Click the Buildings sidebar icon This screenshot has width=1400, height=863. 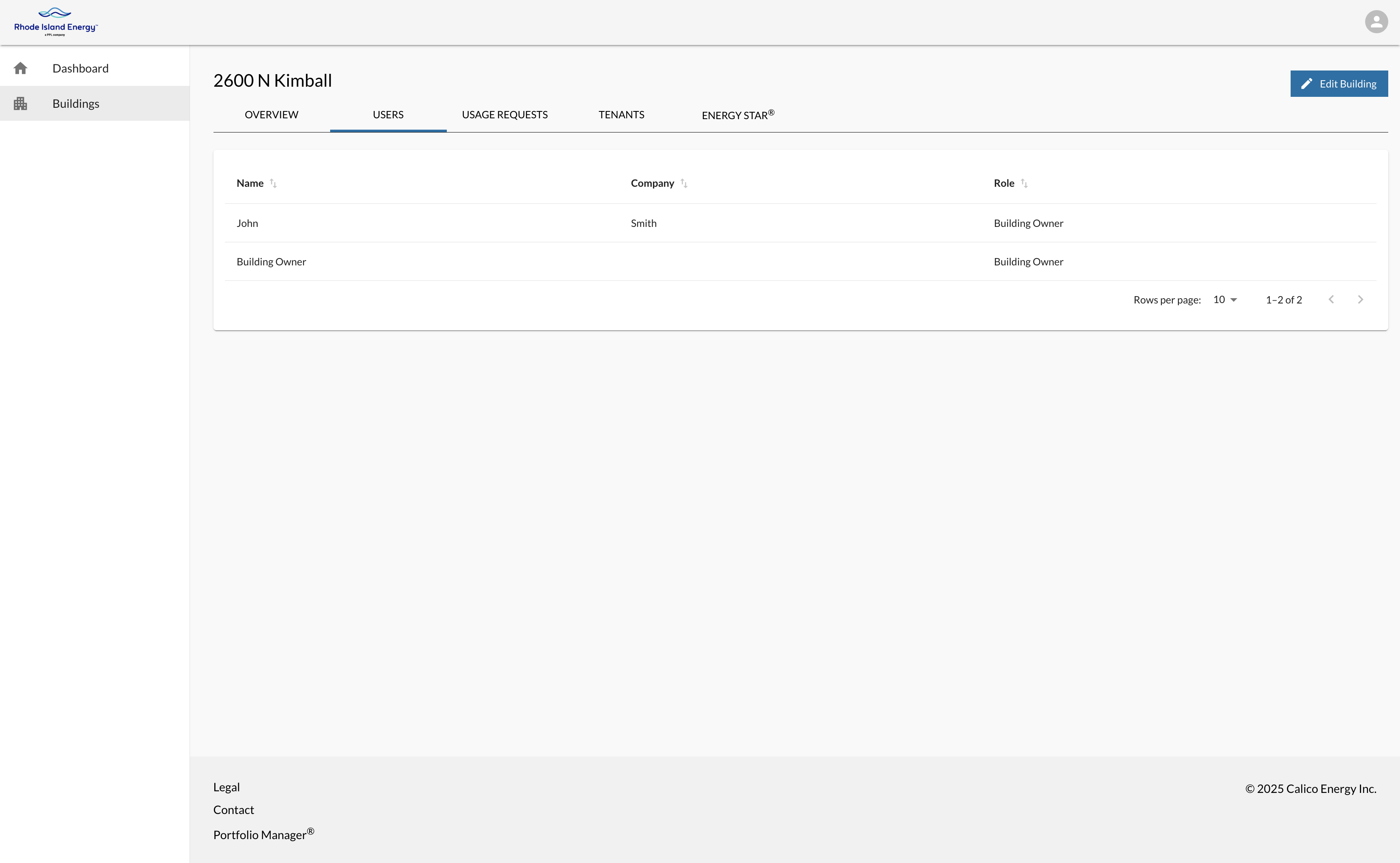tap(21, 104)
